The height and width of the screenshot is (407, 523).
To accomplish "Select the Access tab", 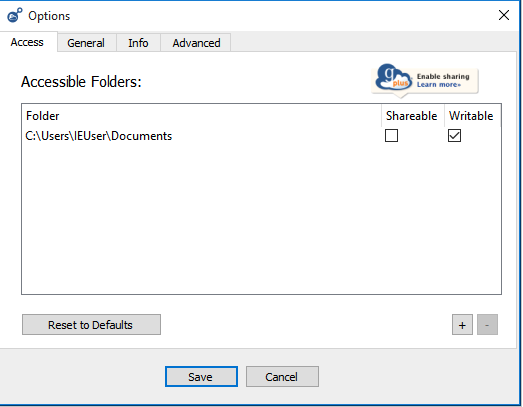I will coord(27,42).
